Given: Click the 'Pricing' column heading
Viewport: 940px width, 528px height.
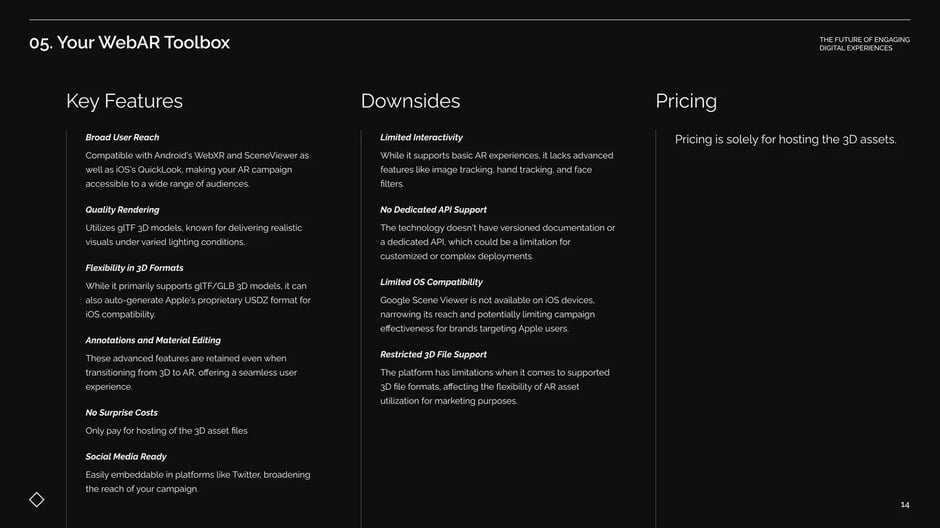Looking at the screenshot, I should point(686,101).
